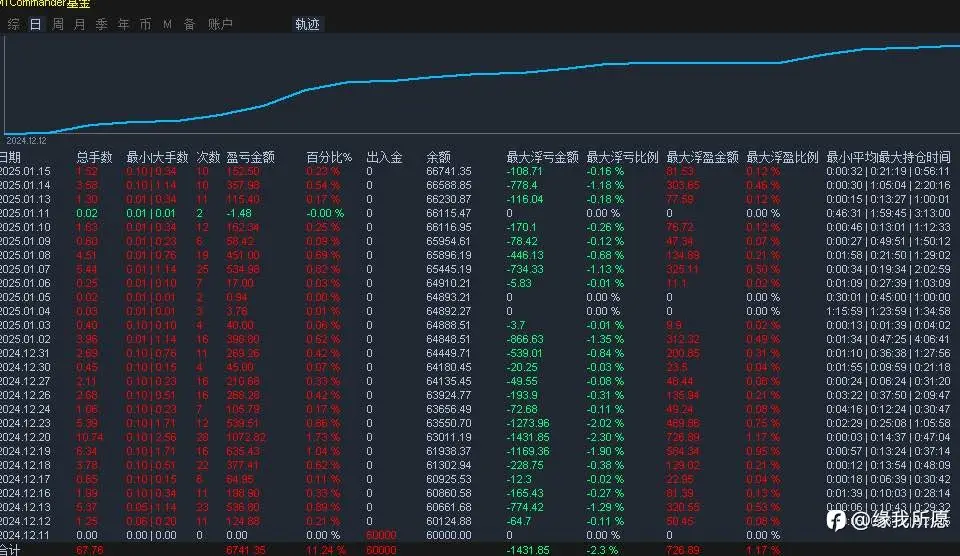This screenshot has width=960, height=556.
Task: Switch to the M tab
Action: point(167,24)
